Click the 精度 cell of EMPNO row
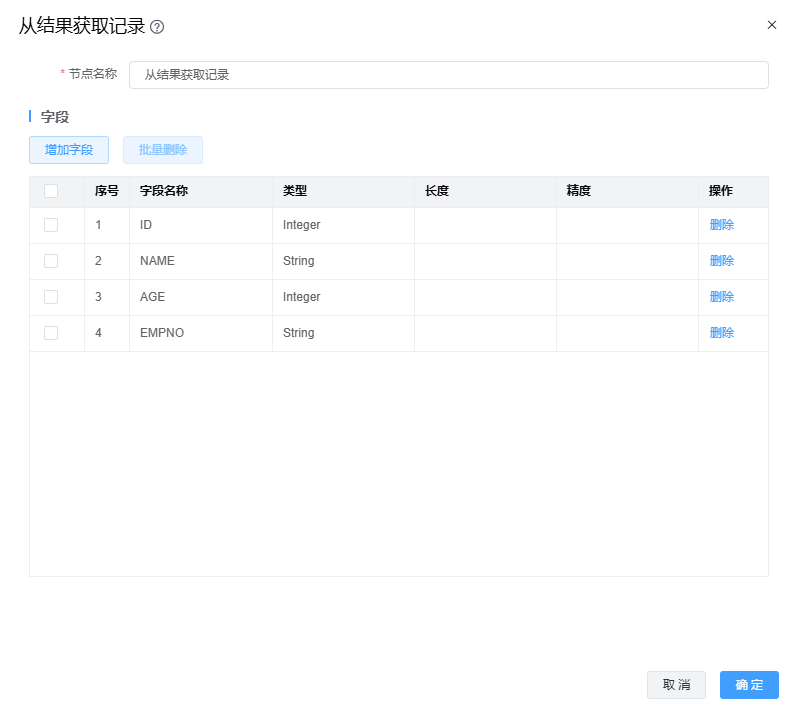The image size is (798, 718). tap(627, 333)
